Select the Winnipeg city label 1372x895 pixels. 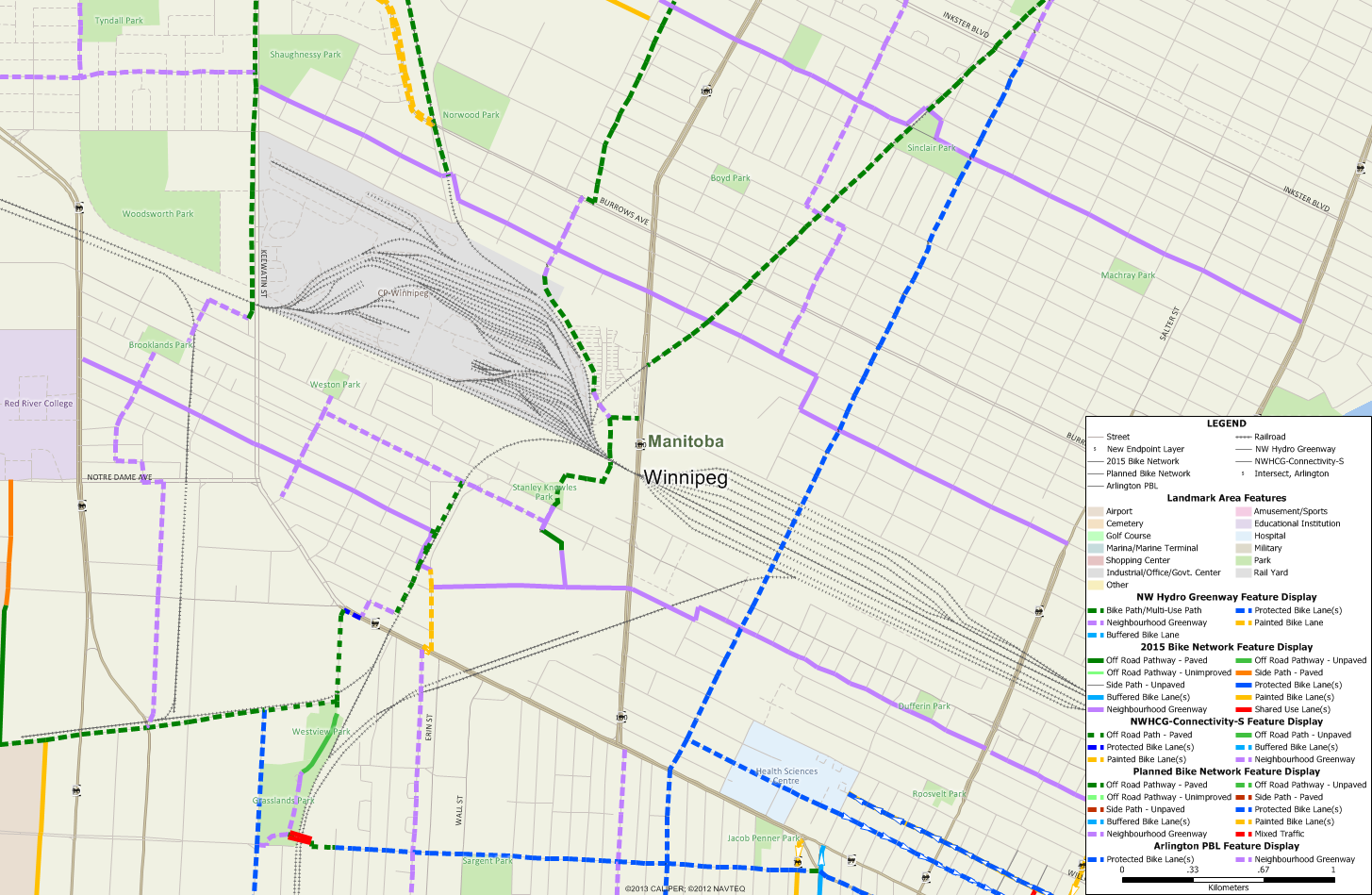[x=686, y=478]
